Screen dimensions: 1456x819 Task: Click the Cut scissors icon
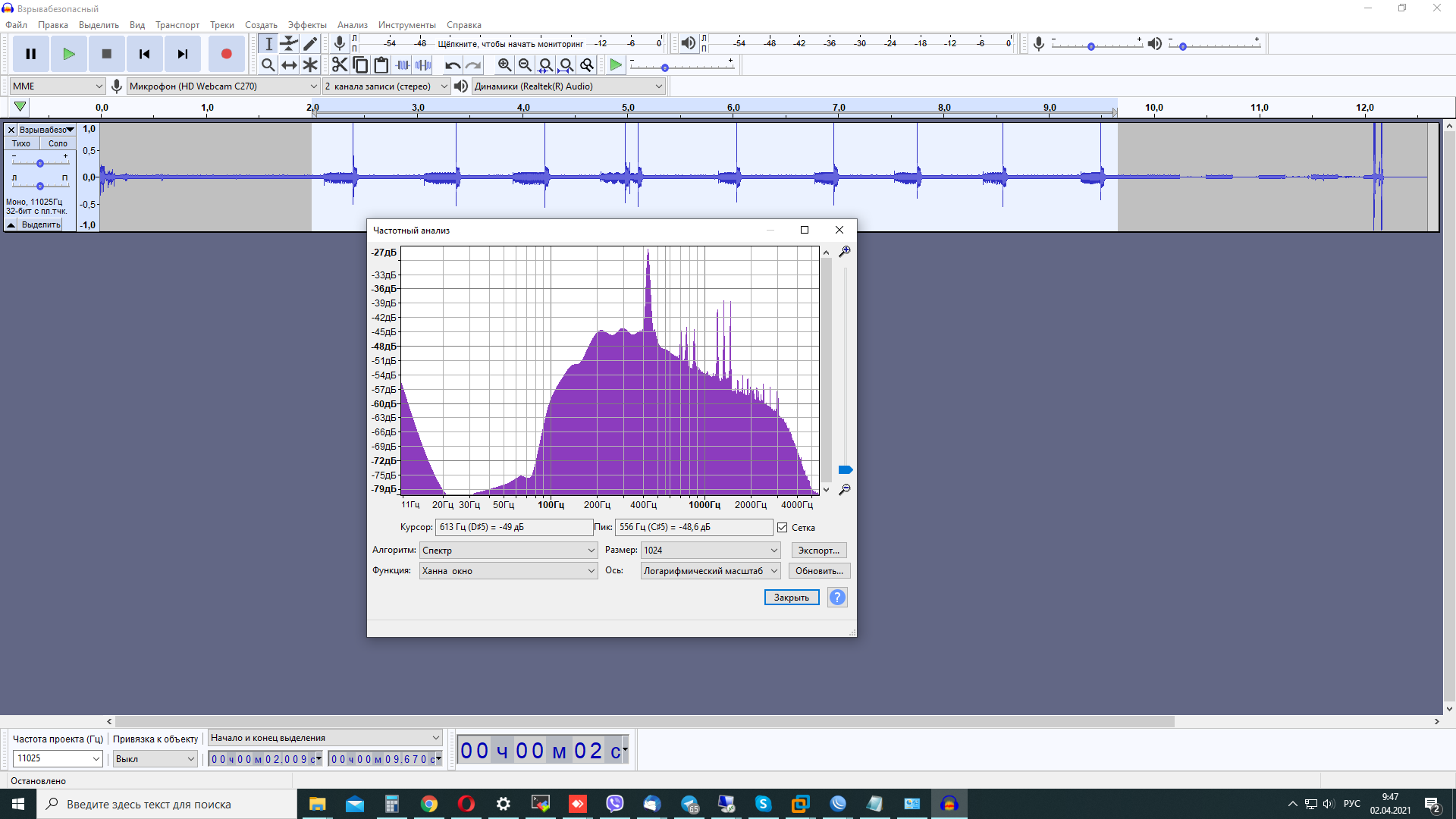tap(340, 65)
